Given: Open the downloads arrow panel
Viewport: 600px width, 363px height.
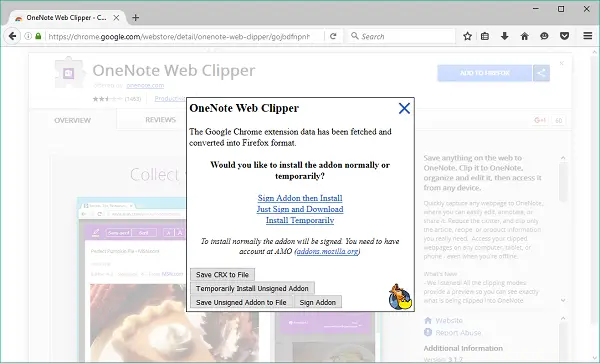Looking at the screenshot, I should click(505, 36).
